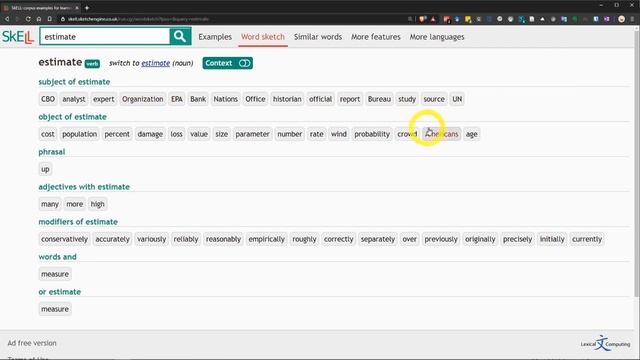Click the wind object collocate
The width and height of the screenshot is (640, 360).
[x=338, y=134]
